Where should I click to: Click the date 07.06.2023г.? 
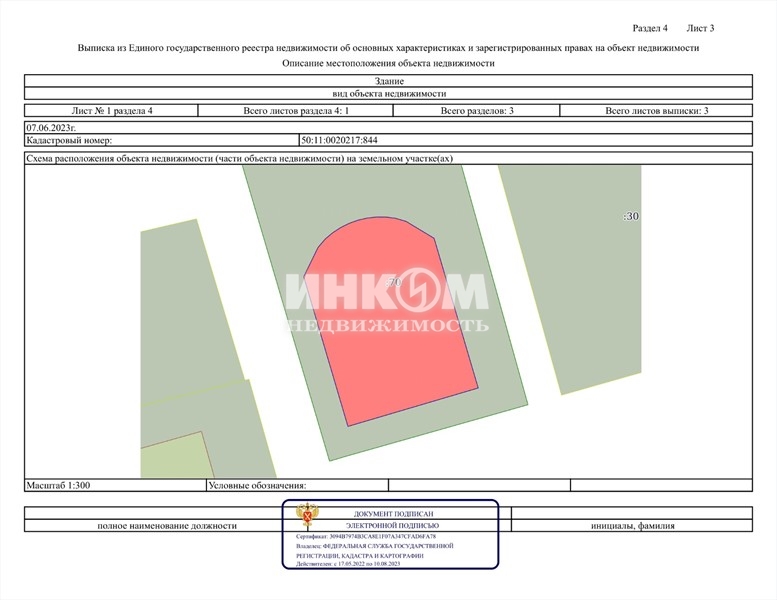(51, 128)
